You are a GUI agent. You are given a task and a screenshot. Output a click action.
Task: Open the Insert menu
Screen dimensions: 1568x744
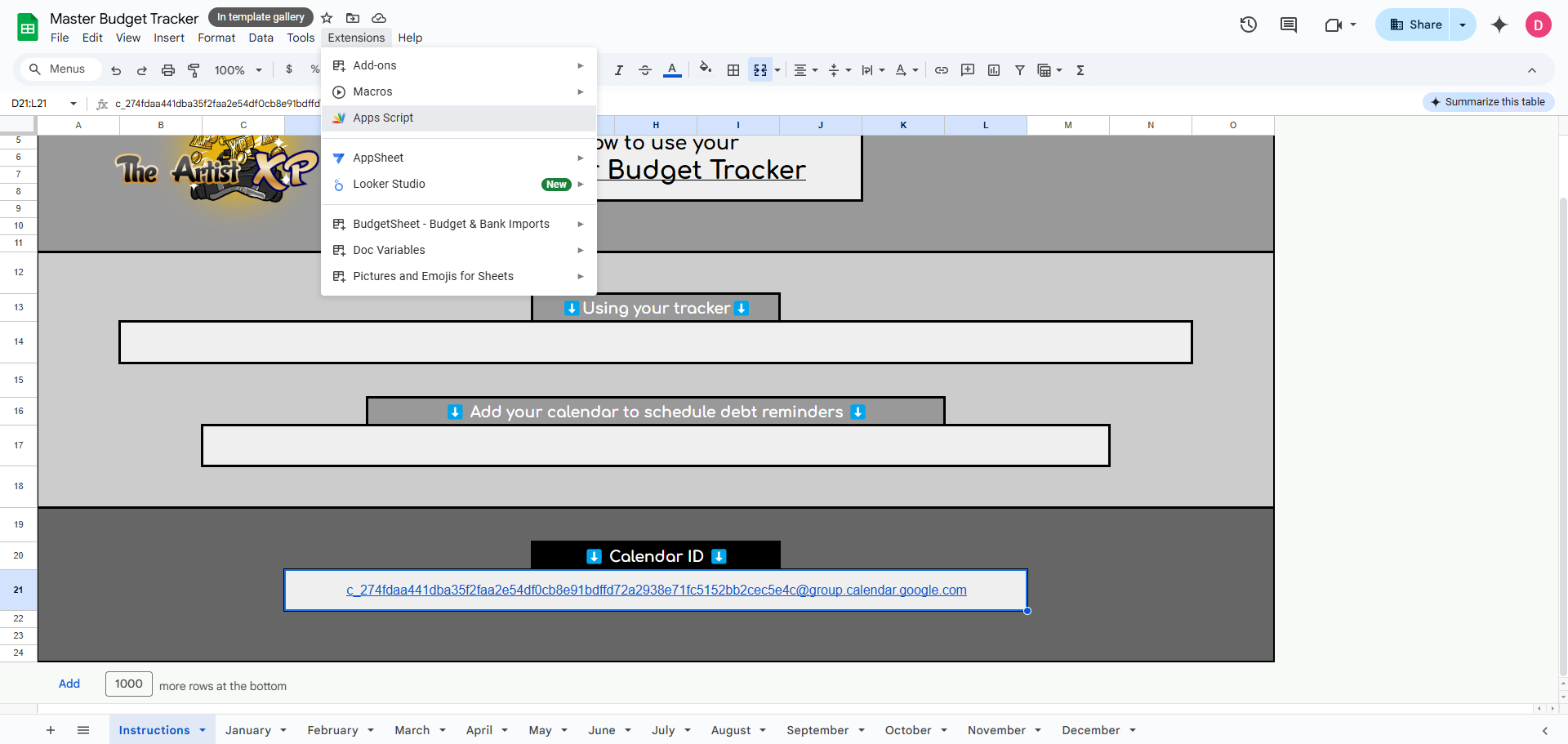pos(169,38)
